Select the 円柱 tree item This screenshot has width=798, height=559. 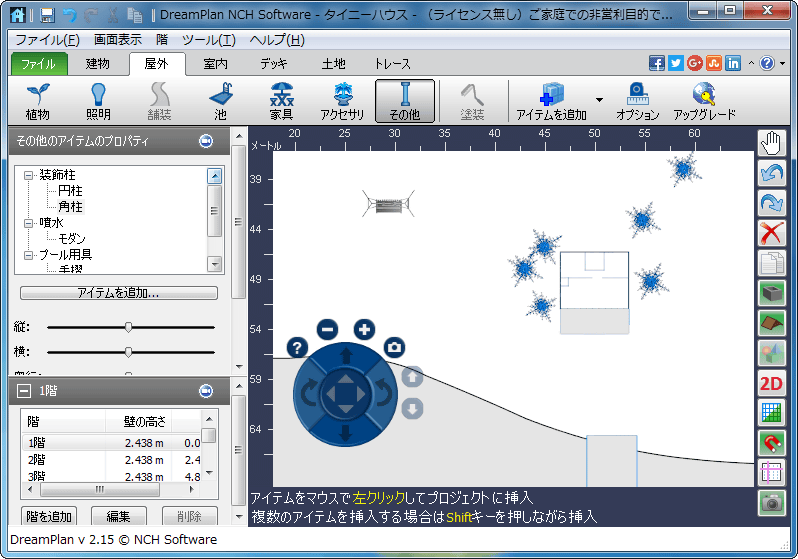(70, 191)
